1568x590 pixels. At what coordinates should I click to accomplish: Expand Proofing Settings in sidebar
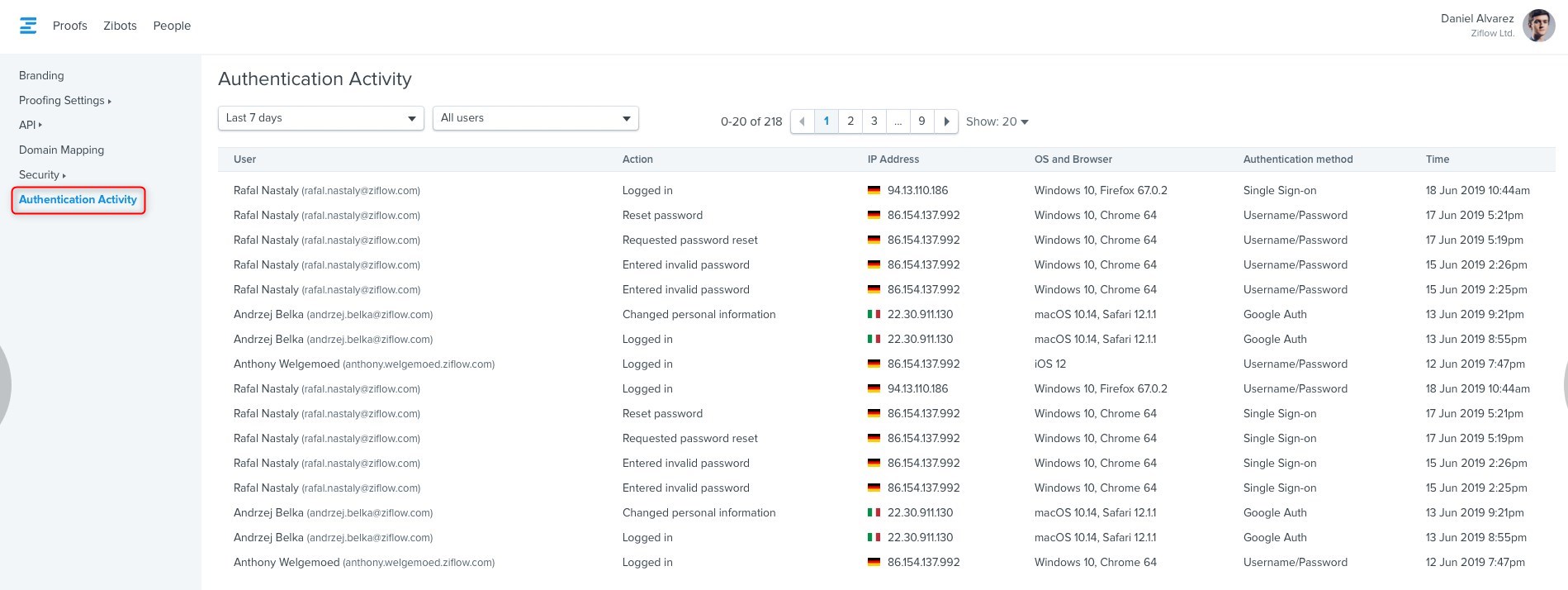[x=64, y=100]
